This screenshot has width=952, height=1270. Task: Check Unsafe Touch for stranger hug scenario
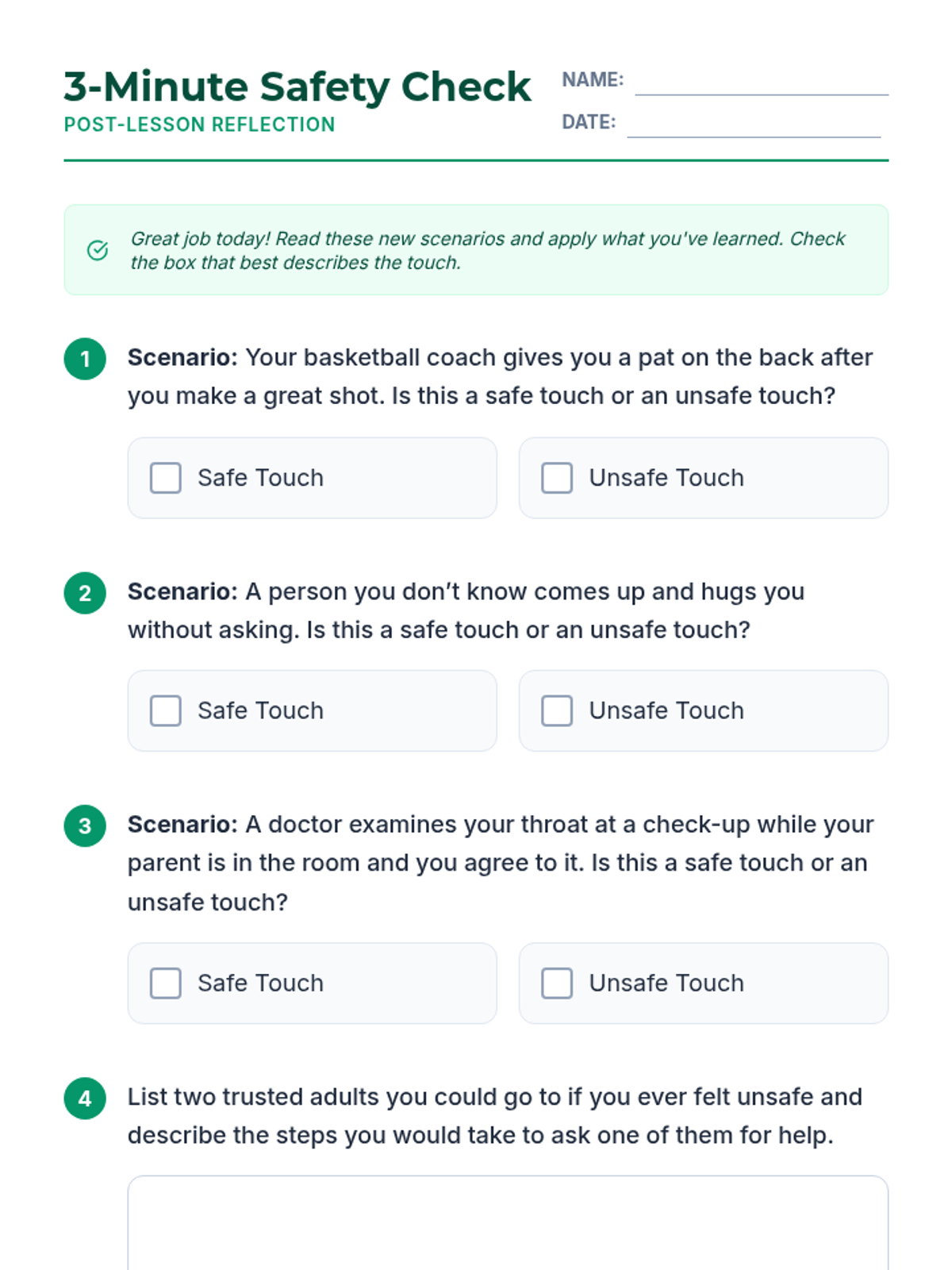[557, 710]
